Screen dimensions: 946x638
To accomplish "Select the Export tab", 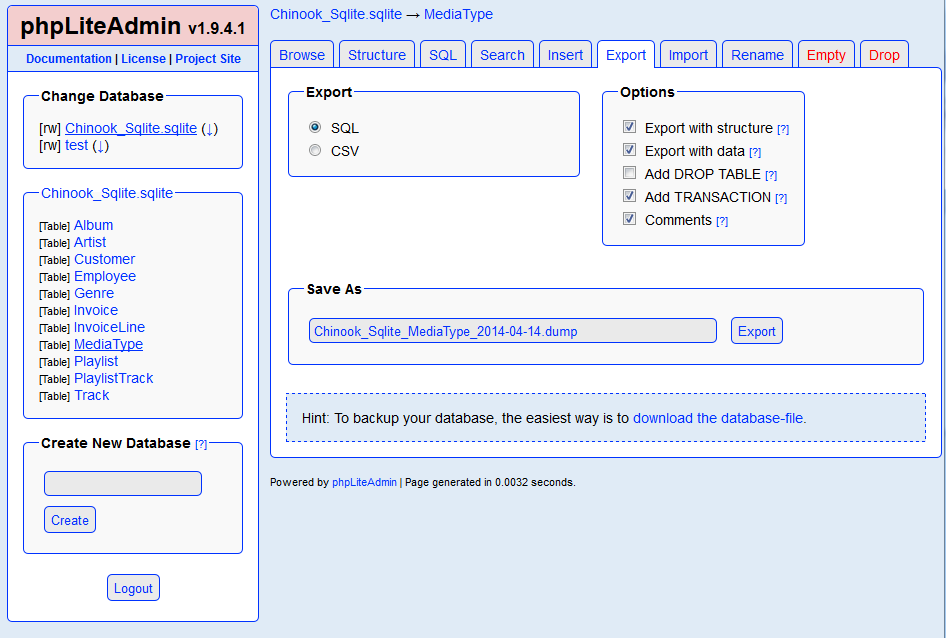I will pyautogui.click(x=626, y=55).
